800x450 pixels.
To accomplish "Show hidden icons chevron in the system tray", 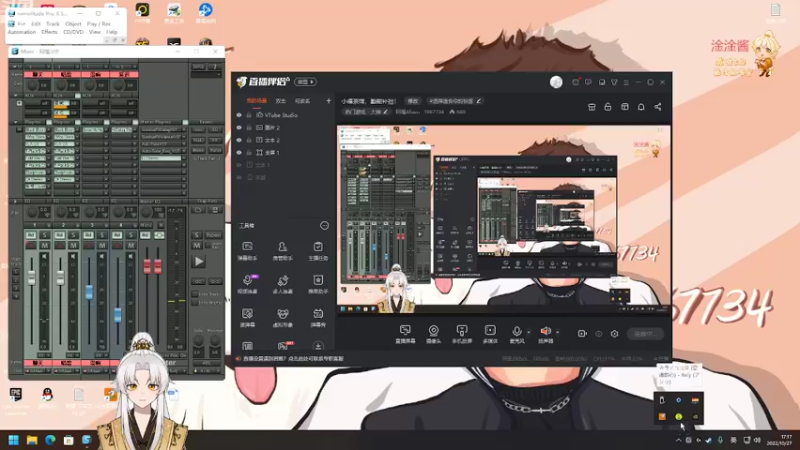I will [679, 440].
